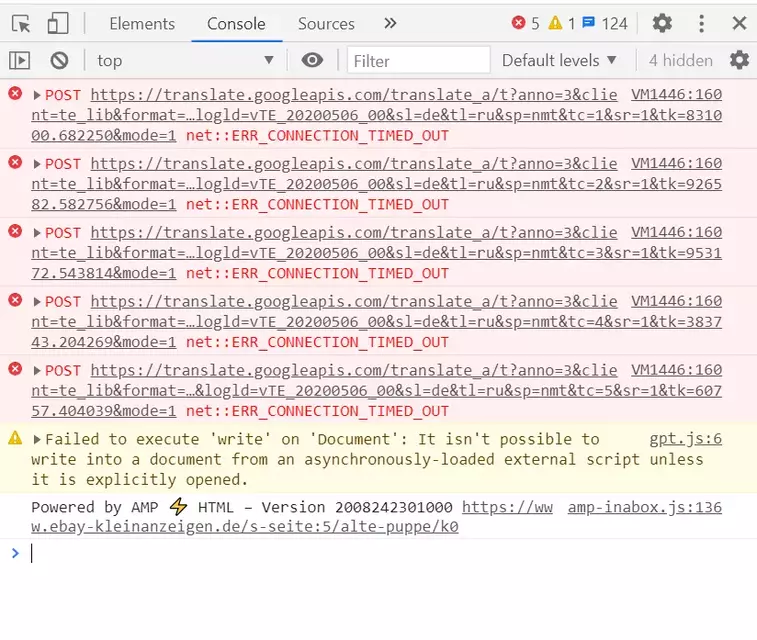The image size is (757, 640).
Task: Open the top context dropdown
Action: [x=185, y=61]
